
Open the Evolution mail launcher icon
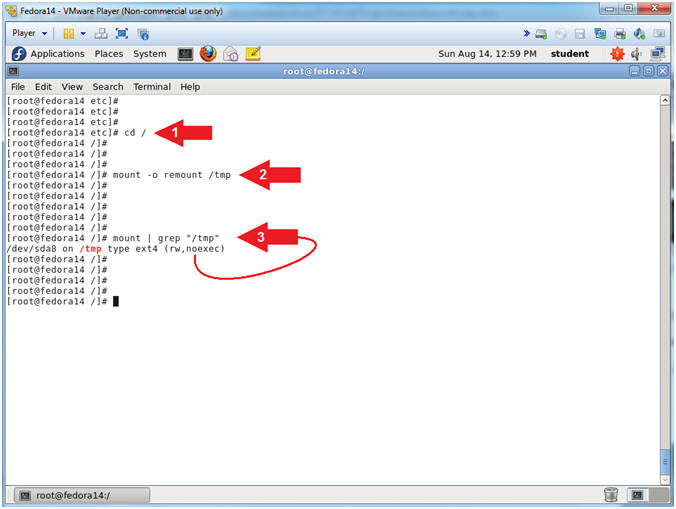tap(231, 54)
